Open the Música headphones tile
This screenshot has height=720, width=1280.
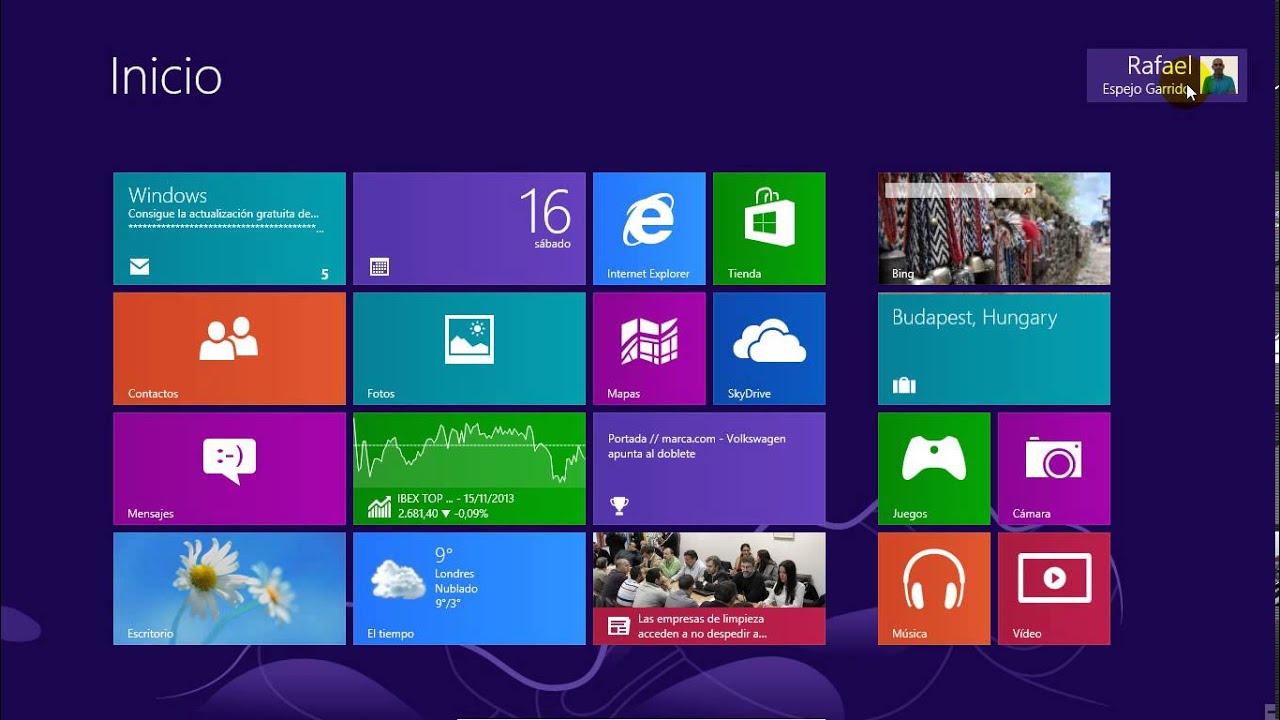point(934,588)
